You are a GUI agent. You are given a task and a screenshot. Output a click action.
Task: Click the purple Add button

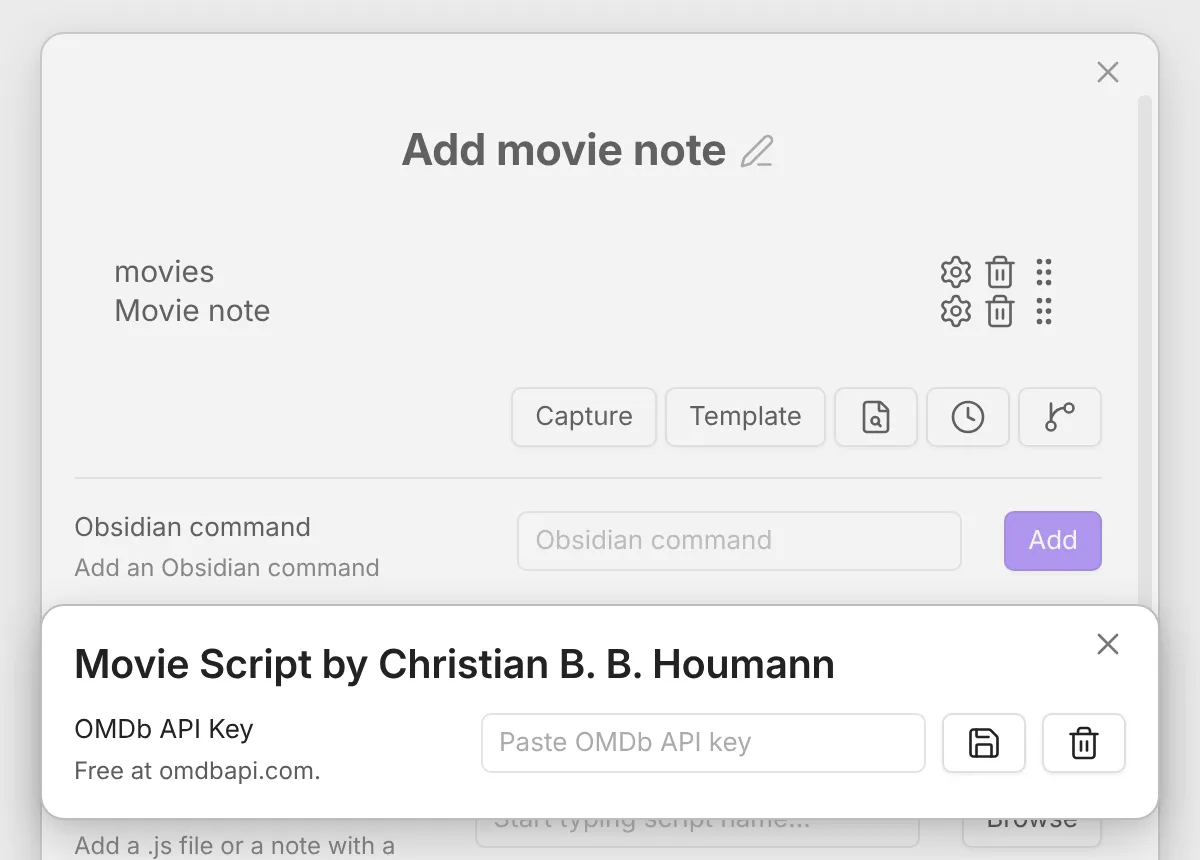point(1053,541)
